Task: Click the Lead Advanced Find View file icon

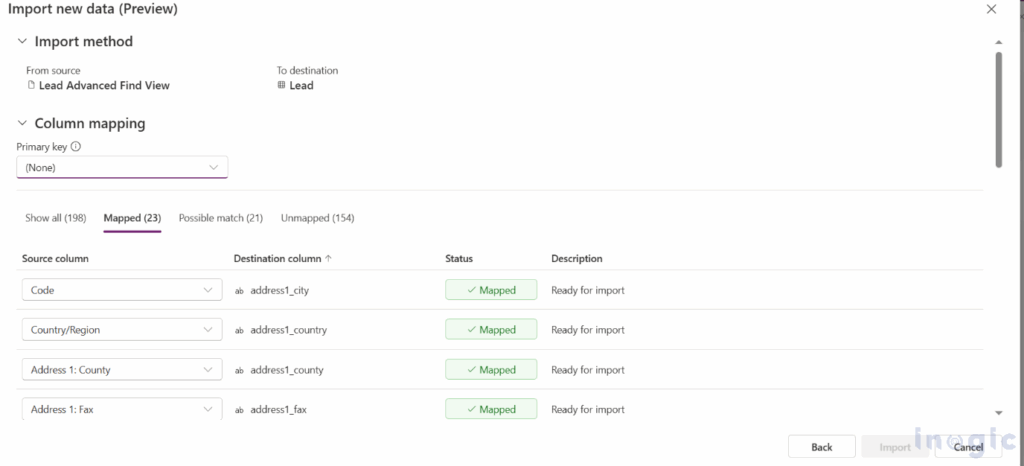Action: tap(31, 86)
